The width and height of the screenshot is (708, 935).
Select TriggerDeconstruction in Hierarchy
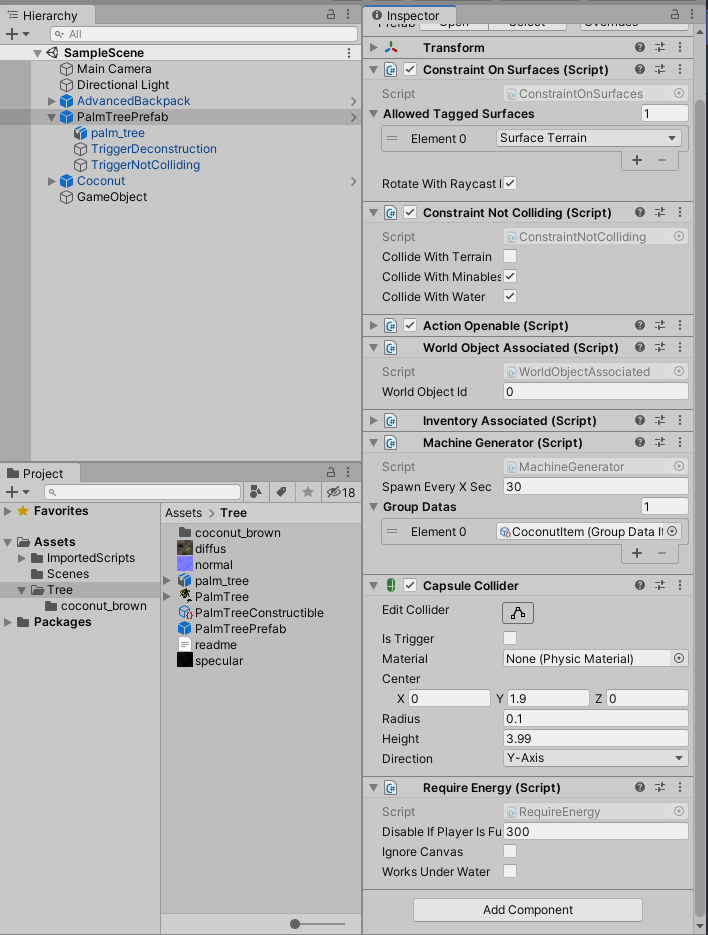[154, 148]
